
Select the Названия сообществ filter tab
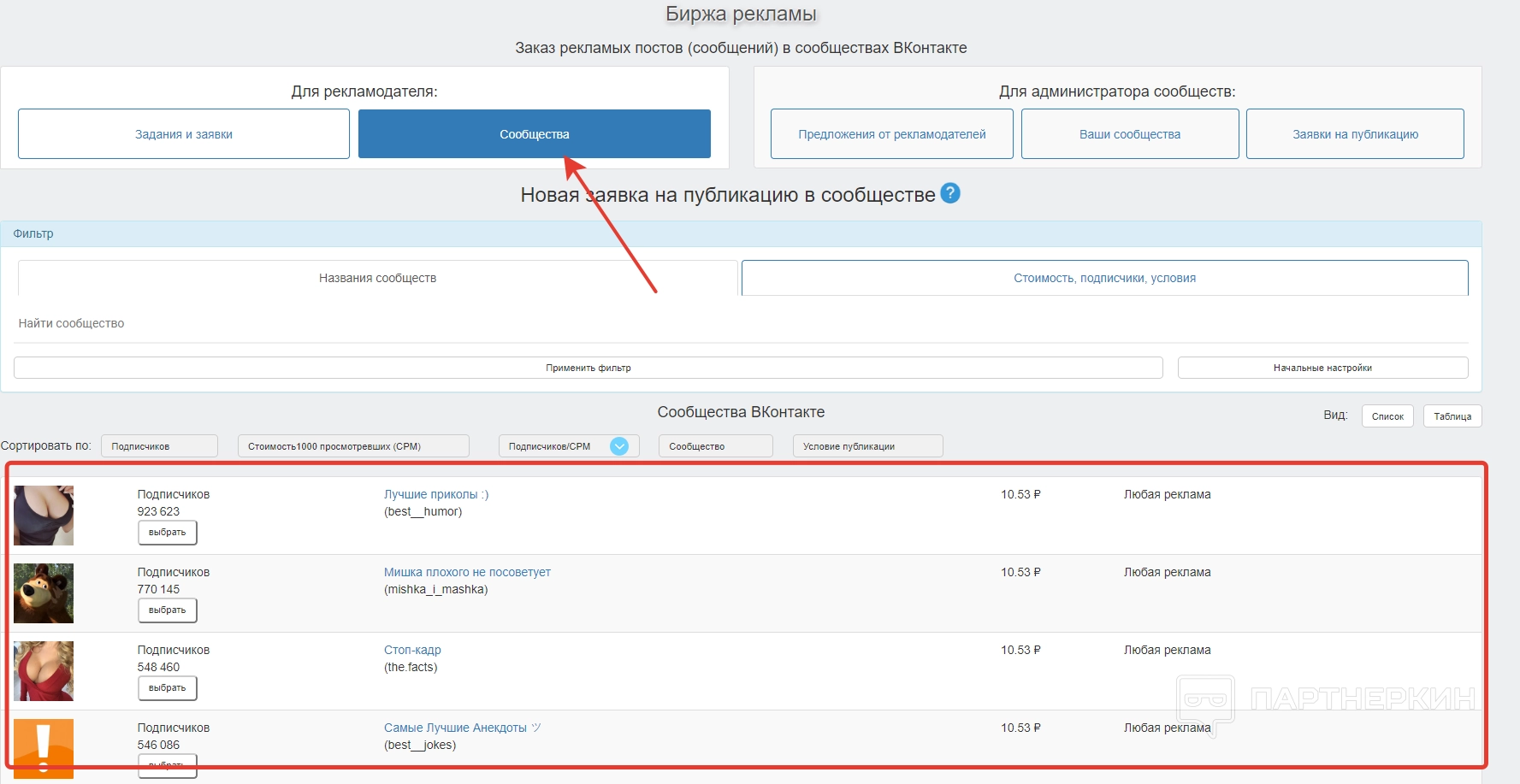click(x=377, y=278)
